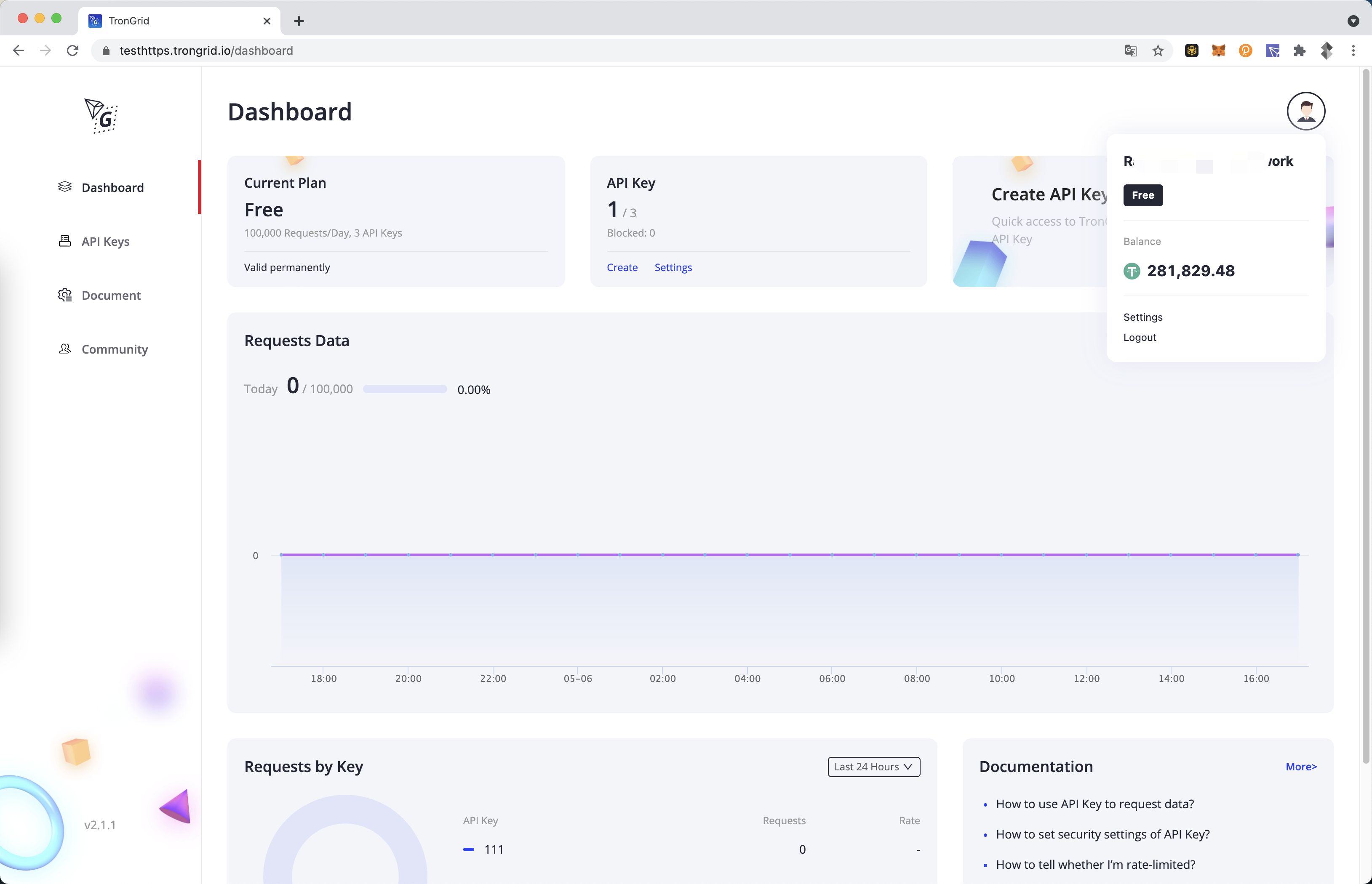Click the today's requests progress bar

click(x=405, y=389)
